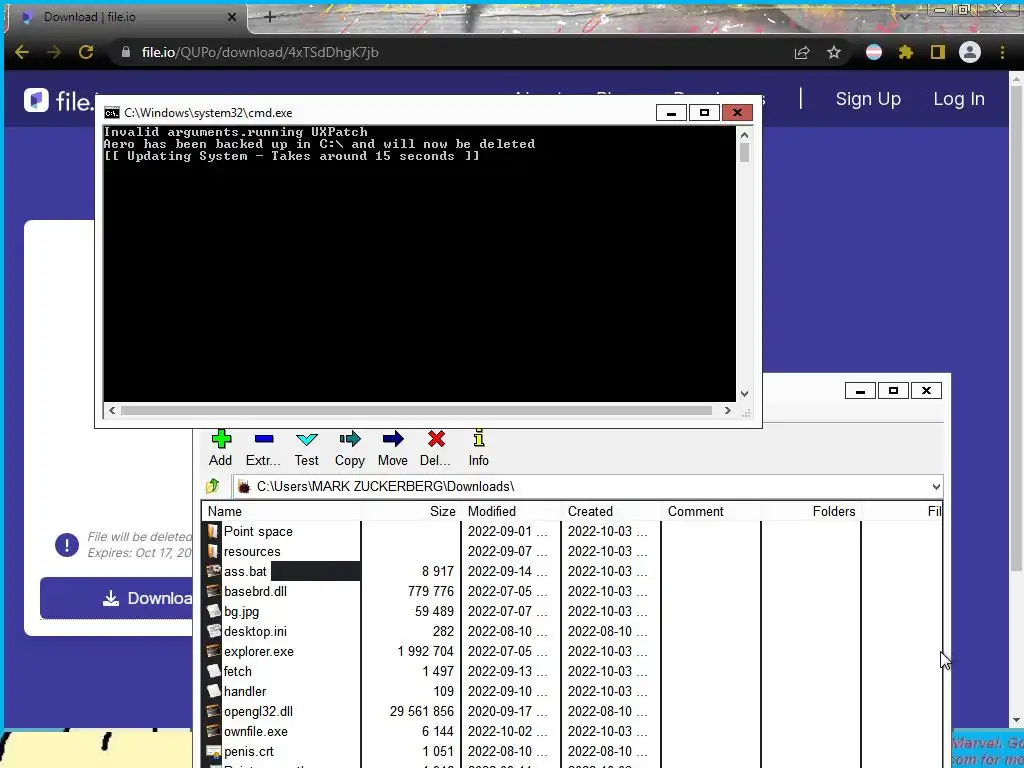The image size is (1024, 768).
Task: Click the expiry warning exclamation icon
Action: pyautogui.click(x=67, y=545)
